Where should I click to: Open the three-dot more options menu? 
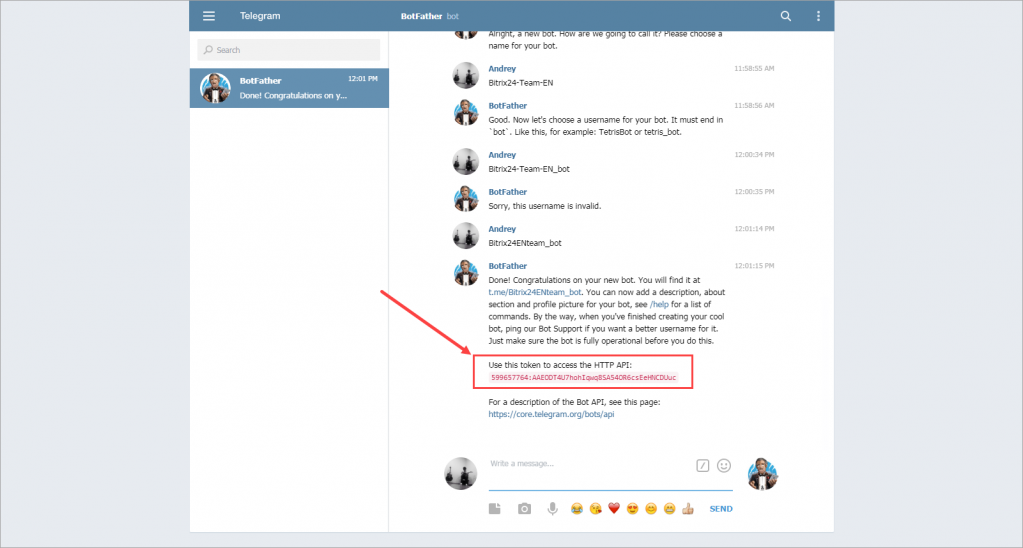[x=818, y=16]
